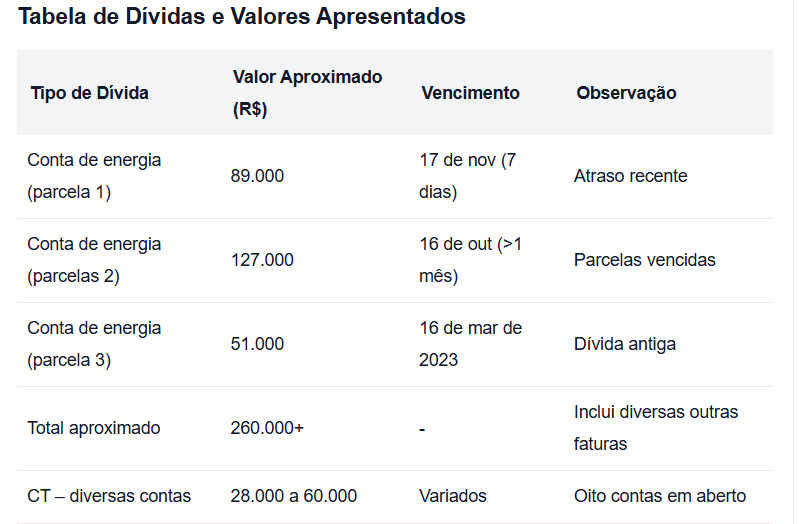Select the "Observação" column header
801x524 pixels.
[626, 93]
